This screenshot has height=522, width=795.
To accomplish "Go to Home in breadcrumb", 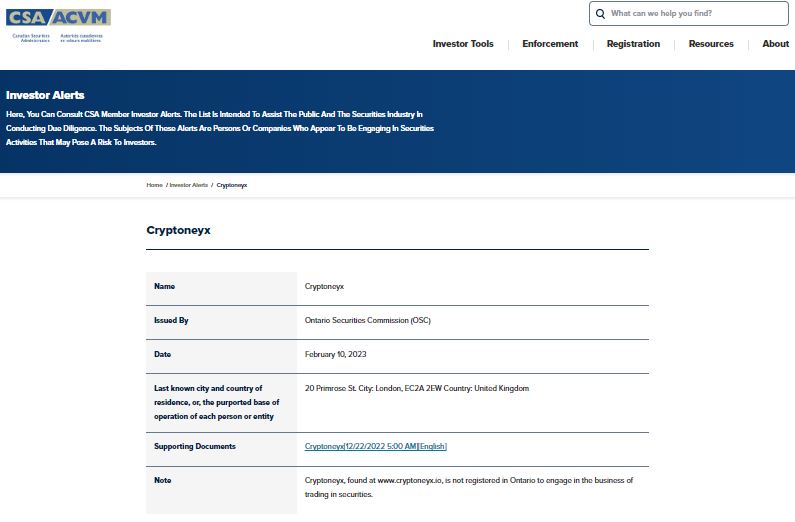I will [155, 185].
